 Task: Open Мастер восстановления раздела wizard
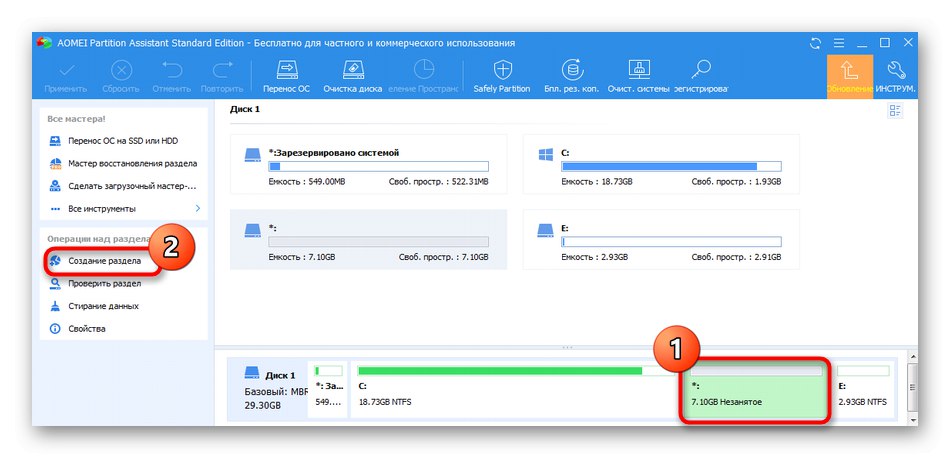(x=123, y=164)
